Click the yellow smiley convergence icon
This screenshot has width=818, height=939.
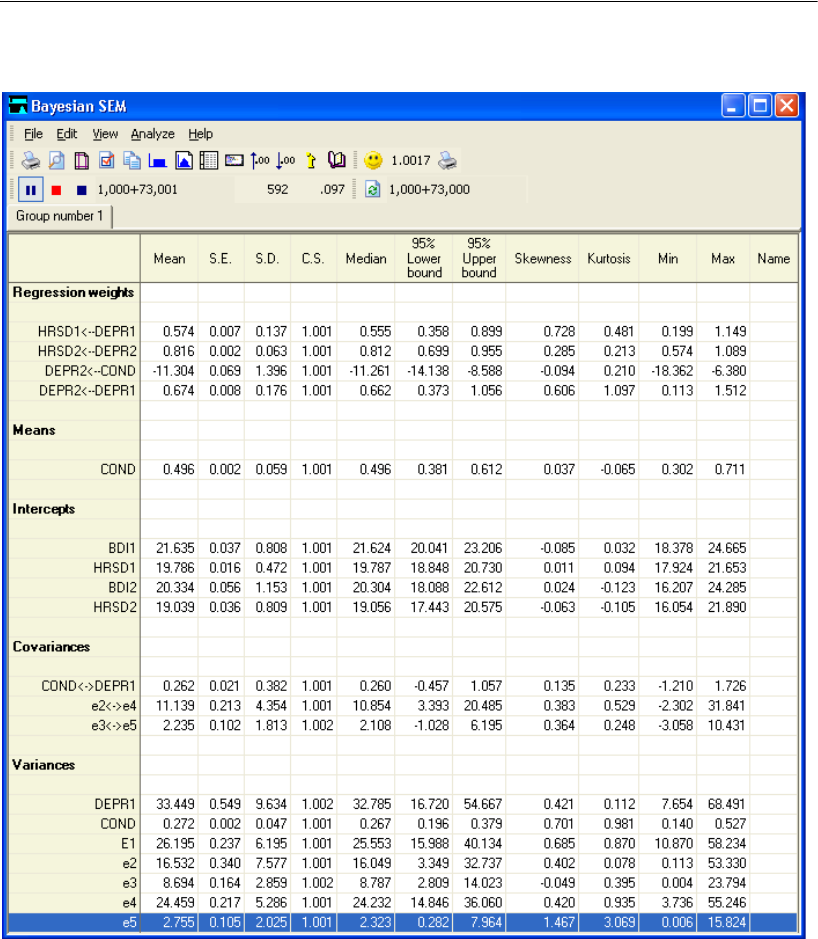point(372,160)
